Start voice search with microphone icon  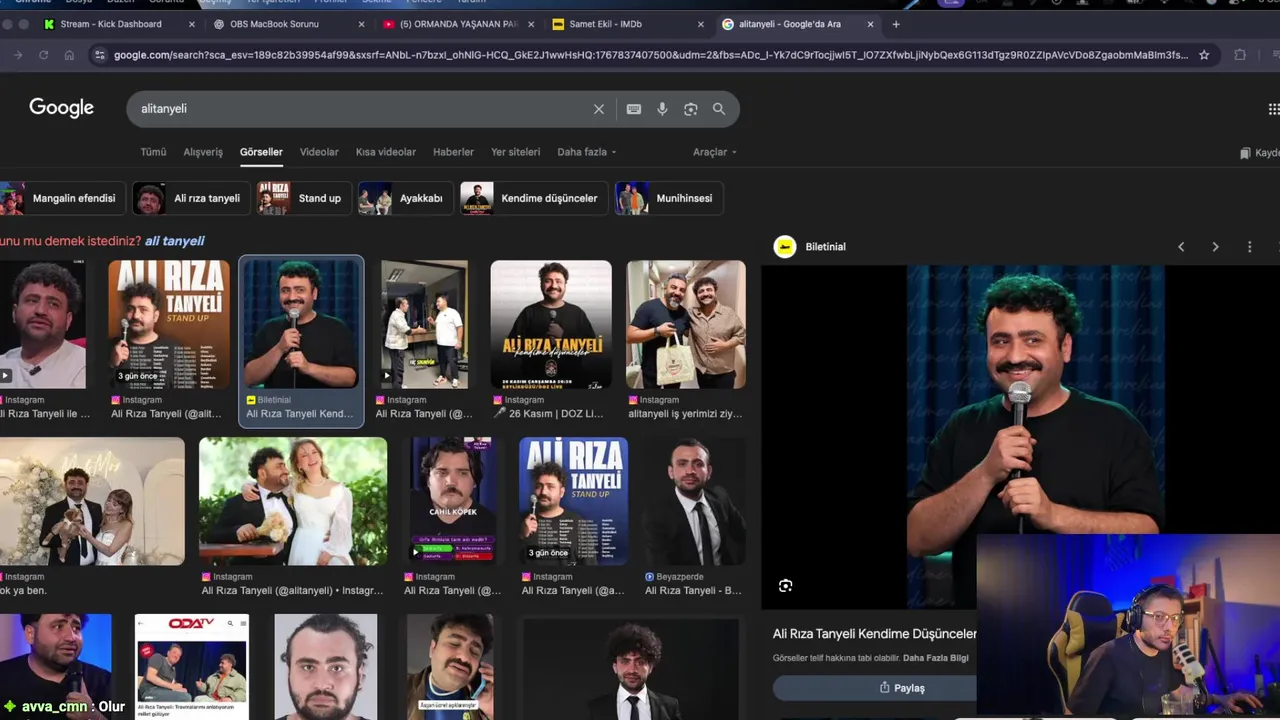pos(662,109)
